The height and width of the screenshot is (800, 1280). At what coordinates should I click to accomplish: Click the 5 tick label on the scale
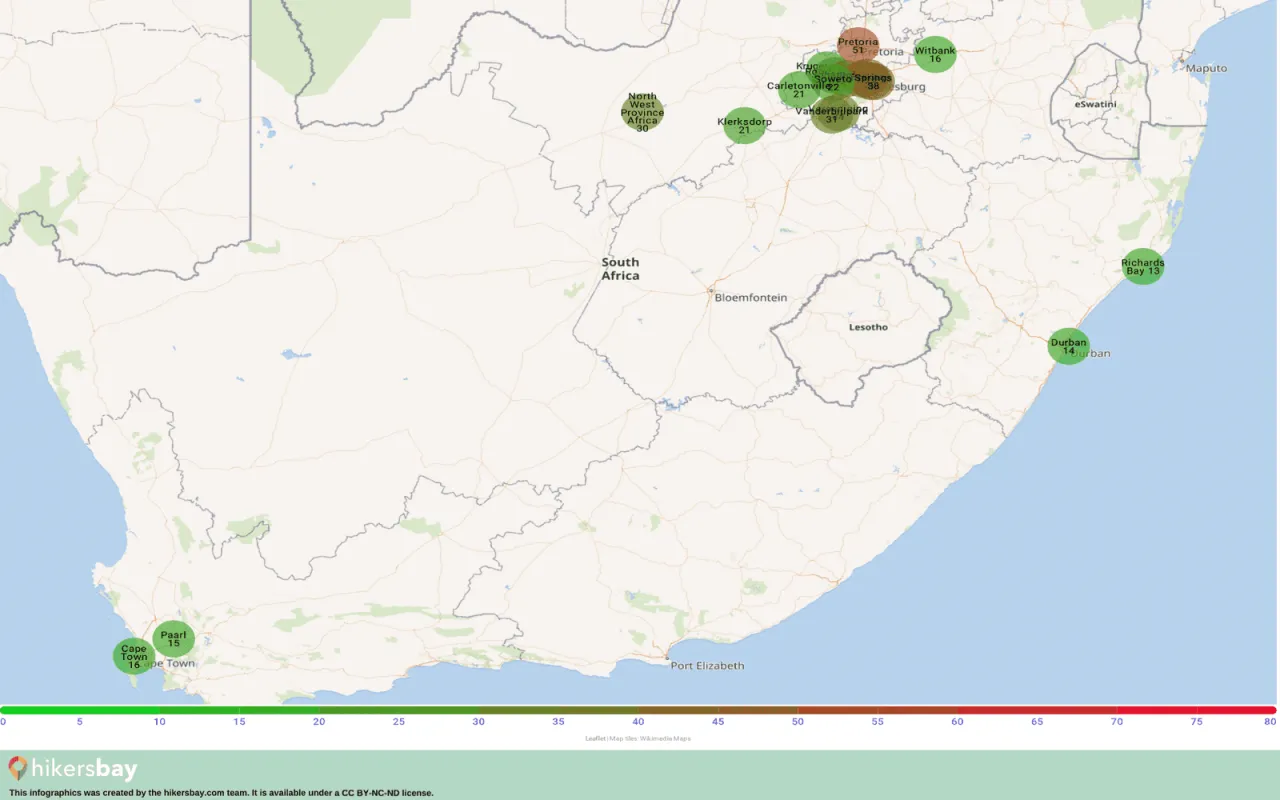click(80, 721)
